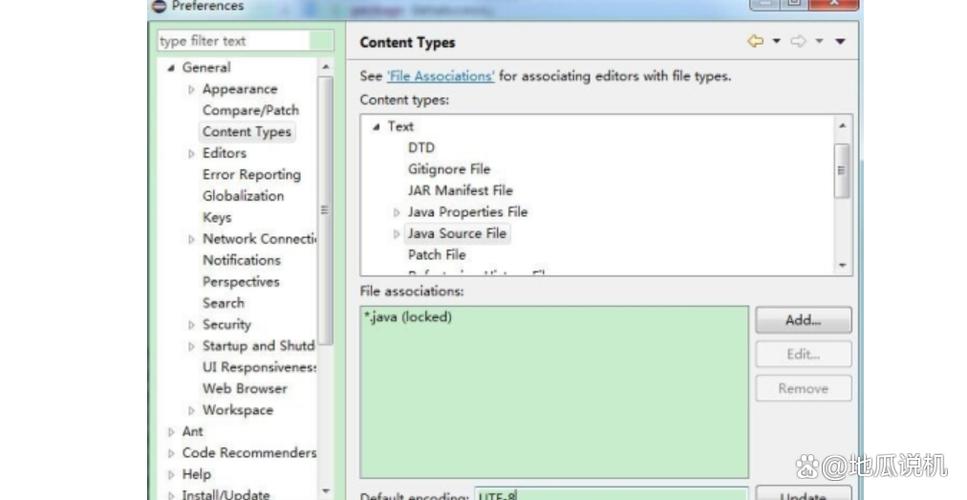This screenshot has height=500, width=967.
Task: Collapse the Text content type node
Action: coord(376,127)
